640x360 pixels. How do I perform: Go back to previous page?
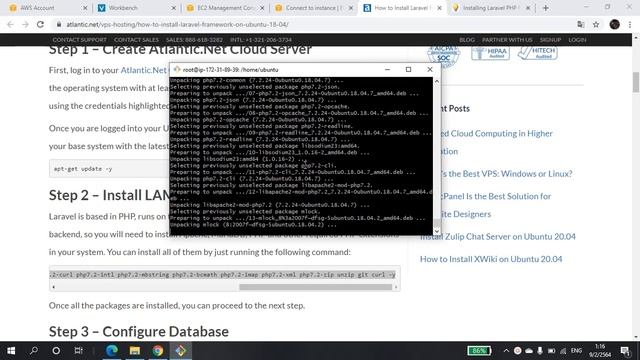point(10,24)
